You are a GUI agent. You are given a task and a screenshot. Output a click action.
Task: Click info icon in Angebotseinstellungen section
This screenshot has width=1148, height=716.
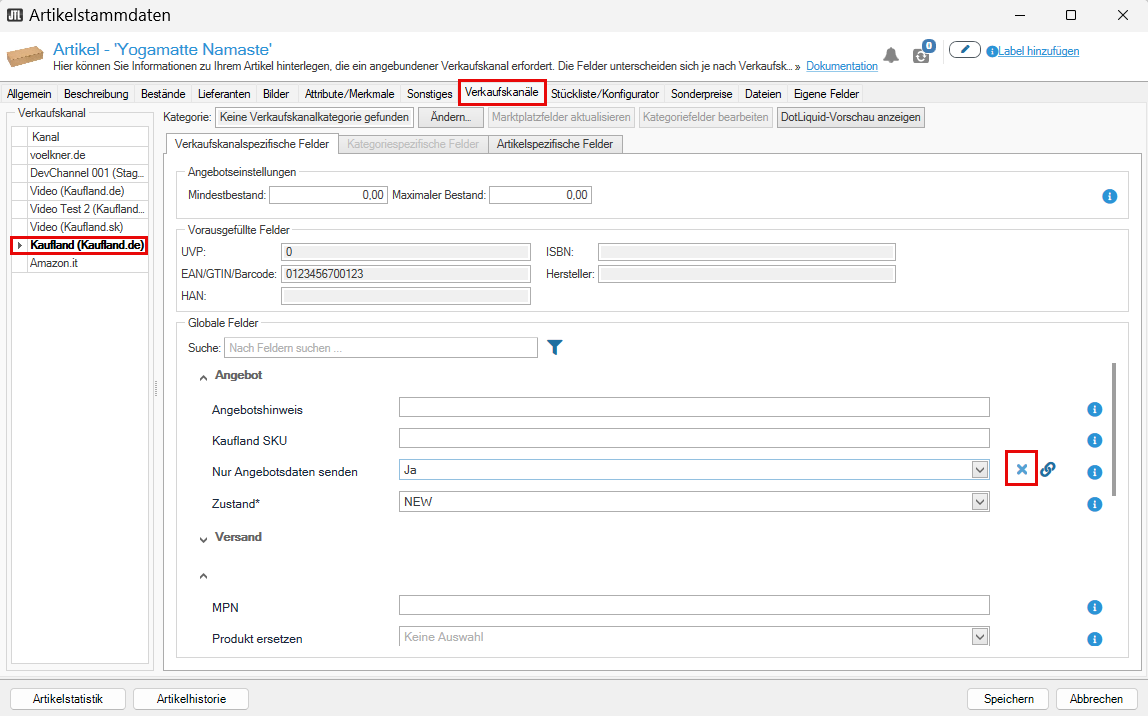[x=1109, y=196]
